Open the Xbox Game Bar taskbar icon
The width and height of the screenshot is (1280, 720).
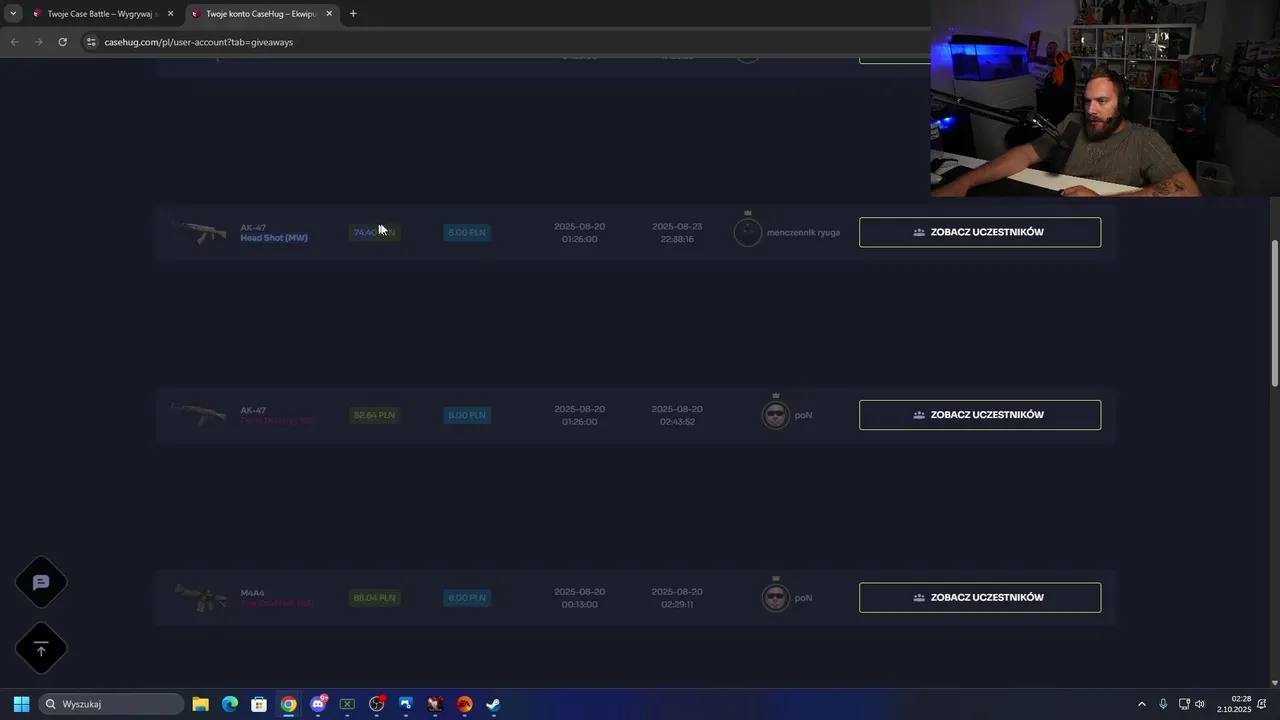click(347, 704)
